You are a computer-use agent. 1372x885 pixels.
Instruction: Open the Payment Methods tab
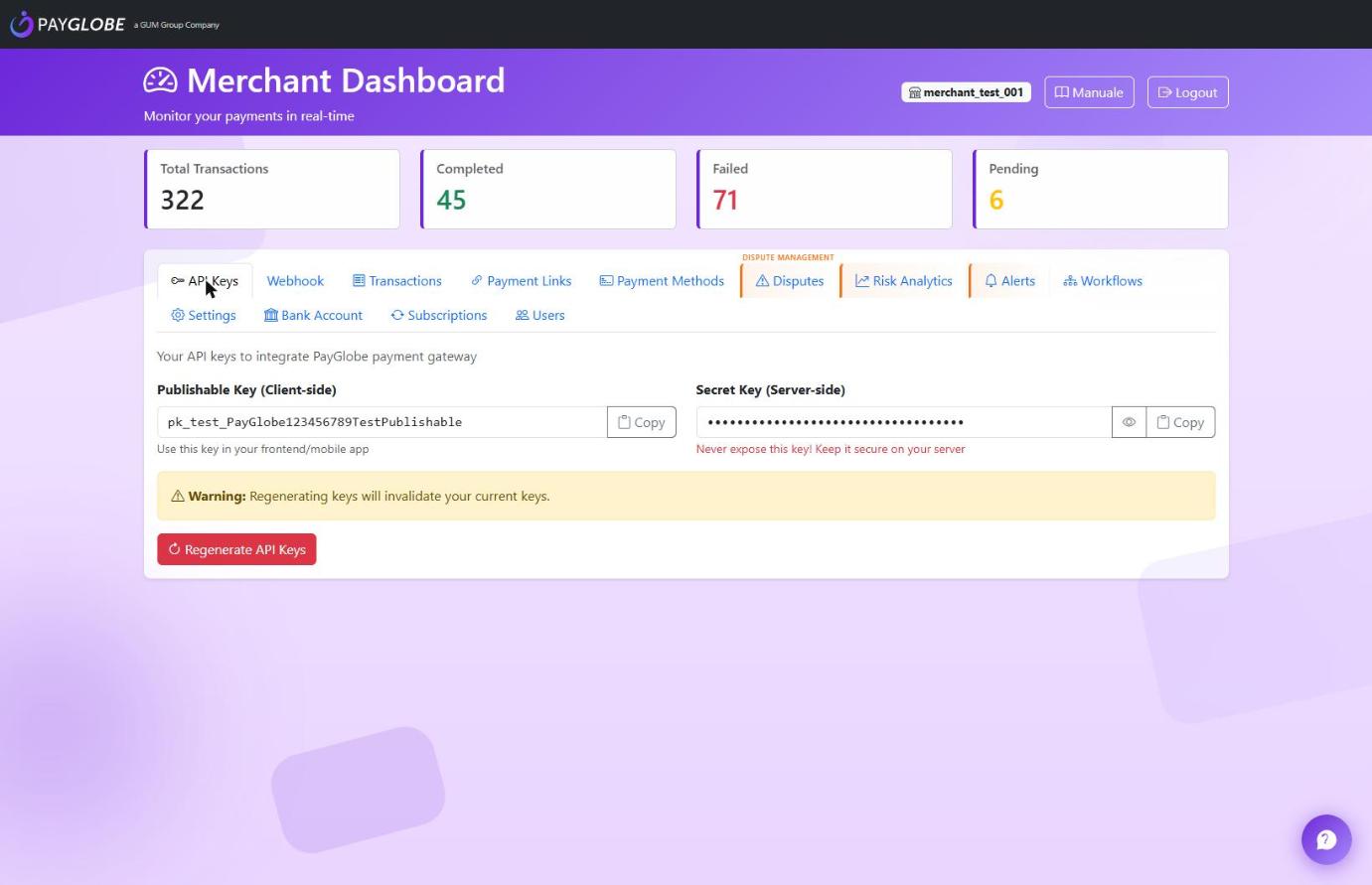pos(662,281)
